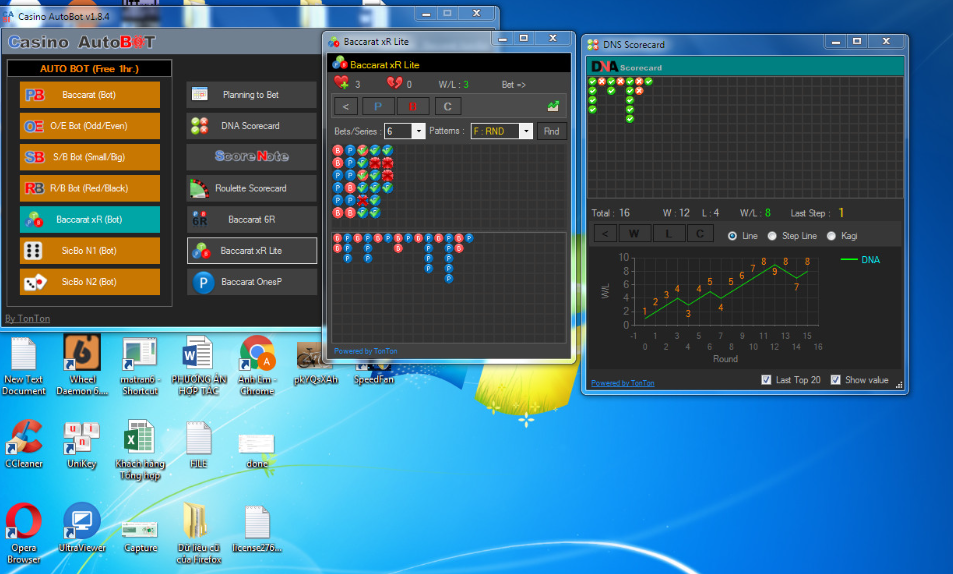Toggle the Show value checkbox
Viewport: 953px width, 574px height.
(836, 380)
